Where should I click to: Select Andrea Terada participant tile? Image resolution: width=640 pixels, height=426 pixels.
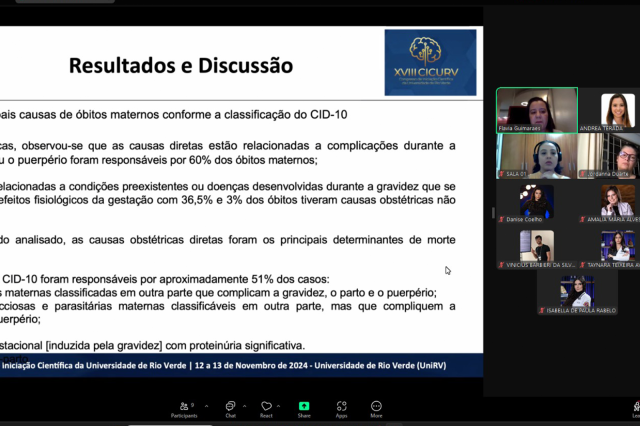pyautogui.click(x=617, y=110)
